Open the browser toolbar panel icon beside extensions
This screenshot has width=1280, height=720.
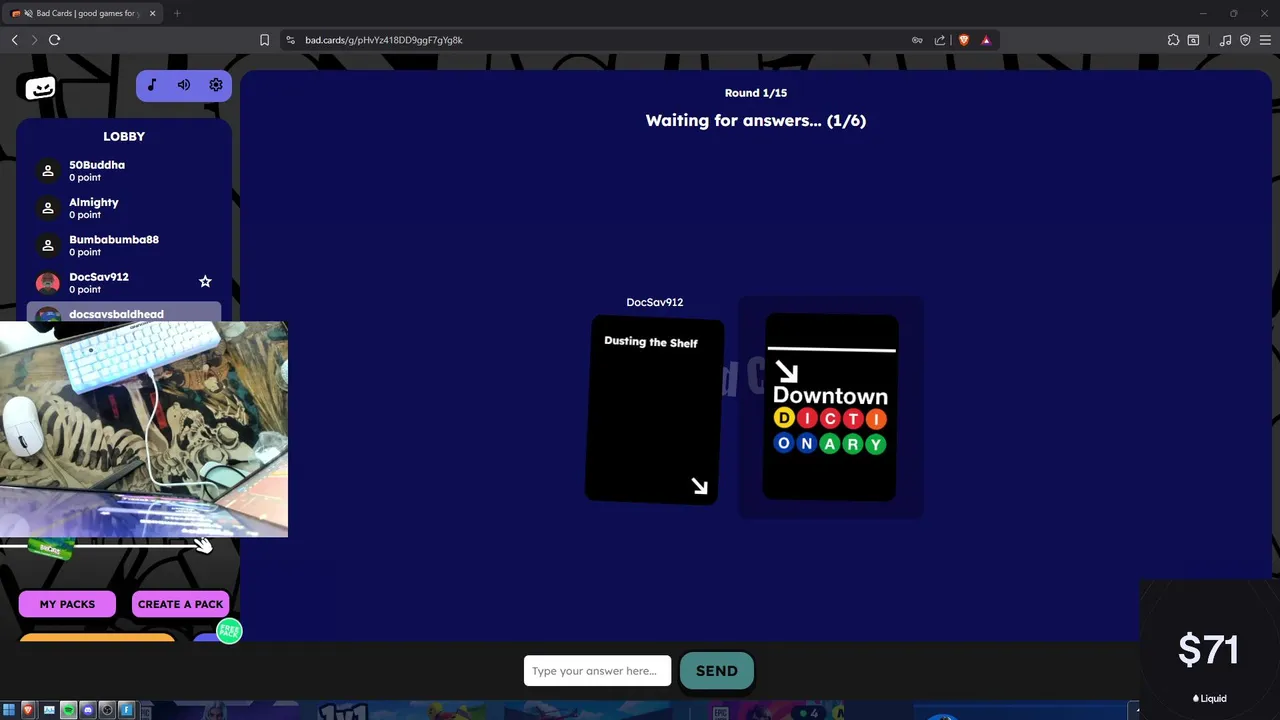coord(1193,40)
